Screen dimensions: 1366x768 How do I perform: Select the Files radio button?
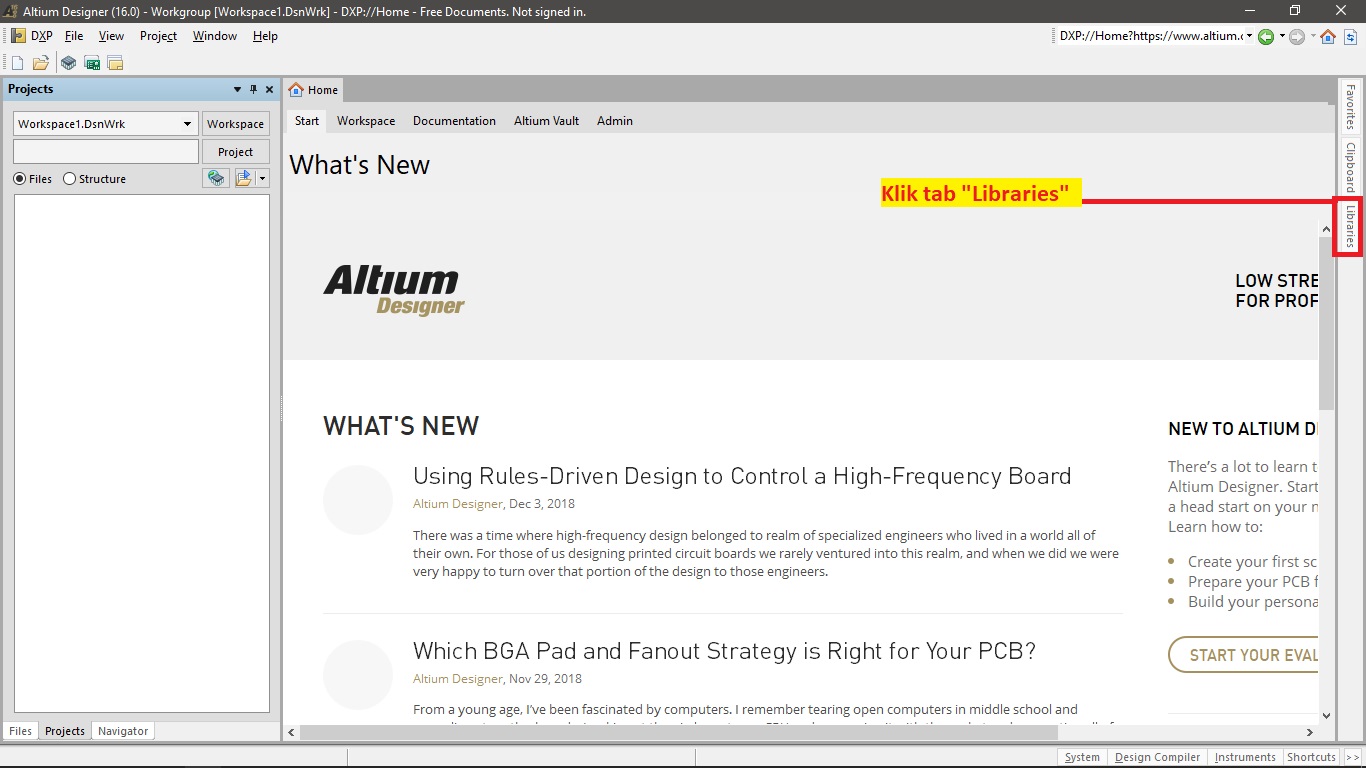[x=20, y=179]
